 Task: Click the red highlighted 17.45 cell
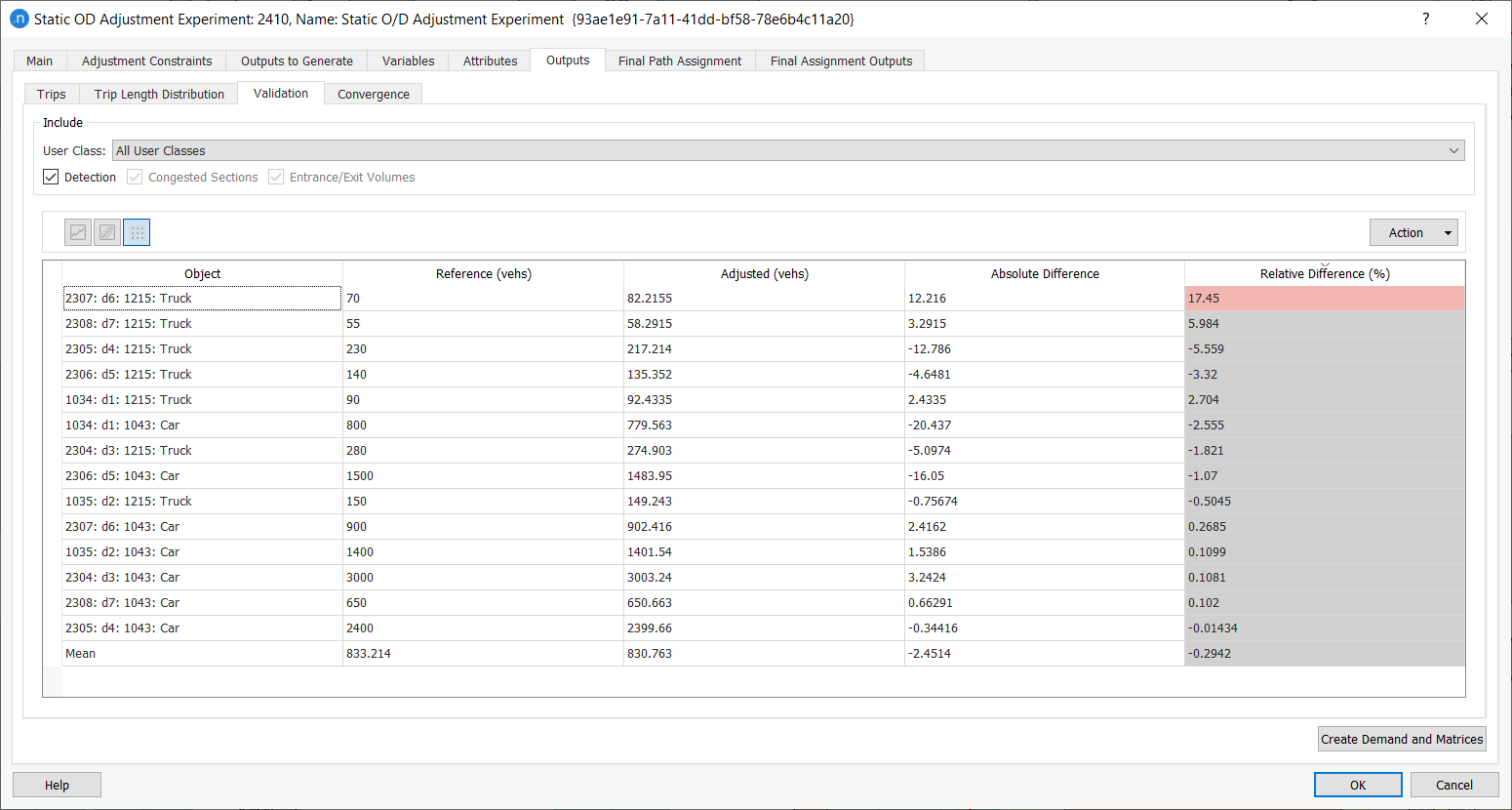[x=1324, y=299]
